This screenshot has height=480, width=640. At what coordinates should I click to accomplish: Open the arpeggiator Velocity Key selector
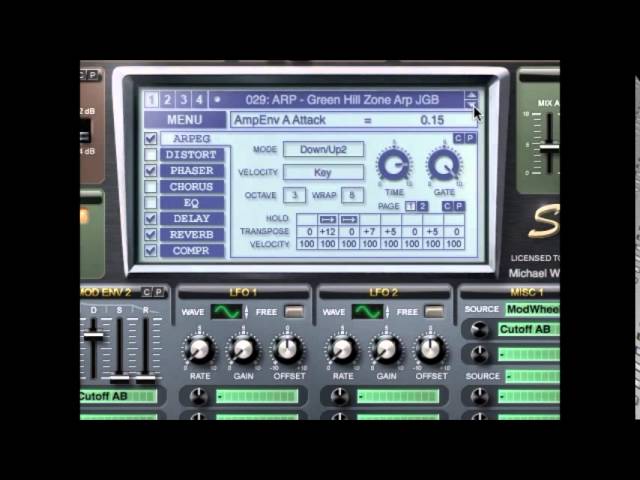(323, 172)
